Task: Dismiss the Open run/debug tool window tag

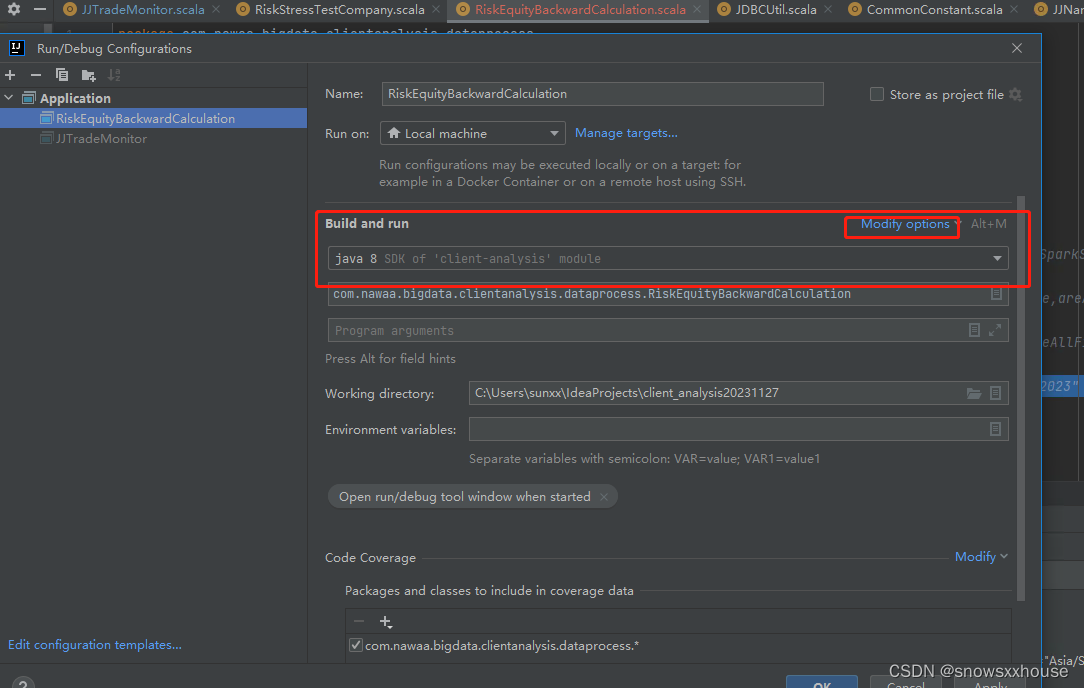Action: coord(604,495)
